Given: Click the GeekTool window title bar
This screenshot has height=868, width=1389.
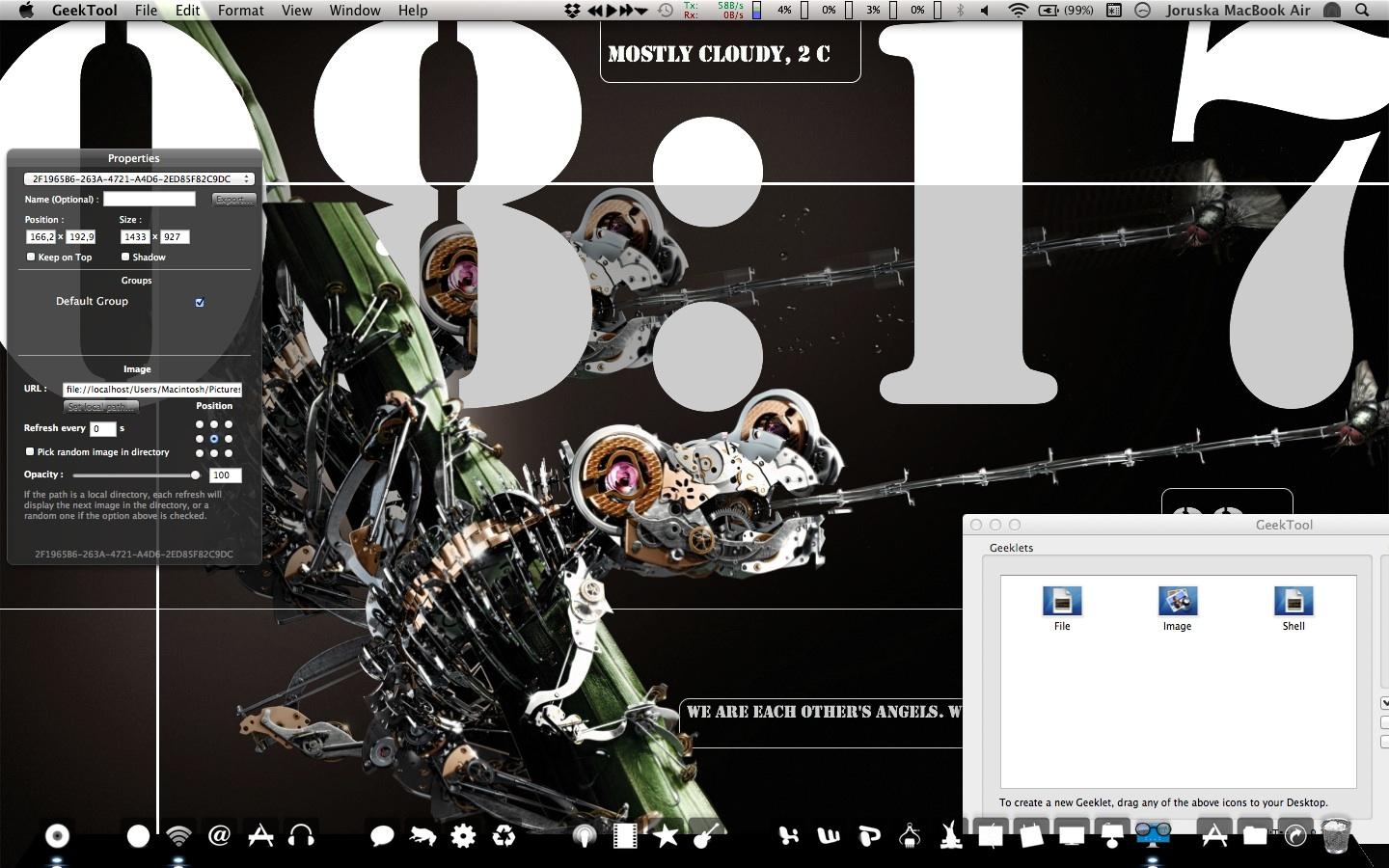Looking at the screenshot, I should (x=1176, y=525).
